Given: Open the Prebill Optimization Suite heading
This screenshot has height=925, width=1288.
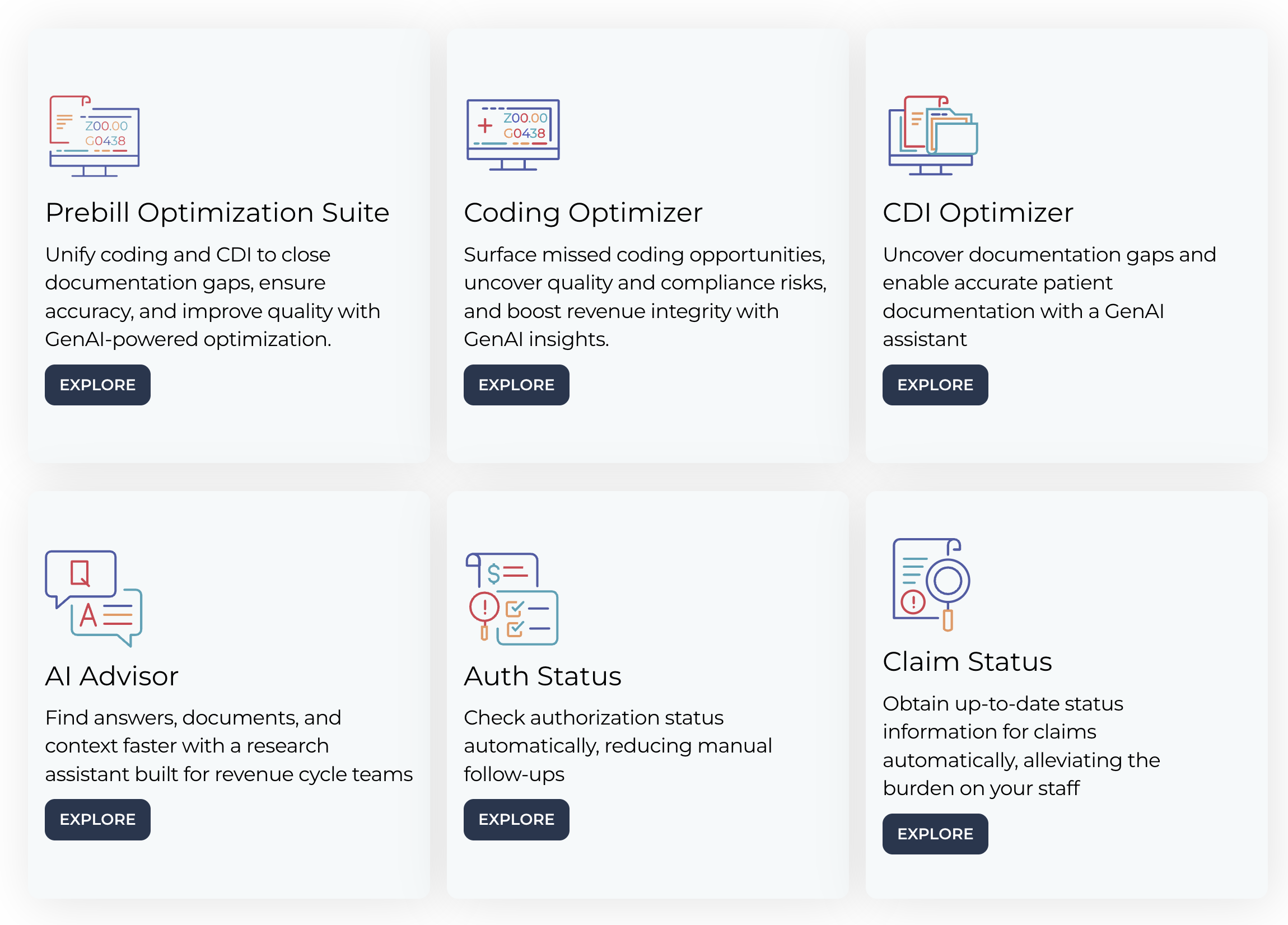Looking at the screenshot, I should (217, 213).
